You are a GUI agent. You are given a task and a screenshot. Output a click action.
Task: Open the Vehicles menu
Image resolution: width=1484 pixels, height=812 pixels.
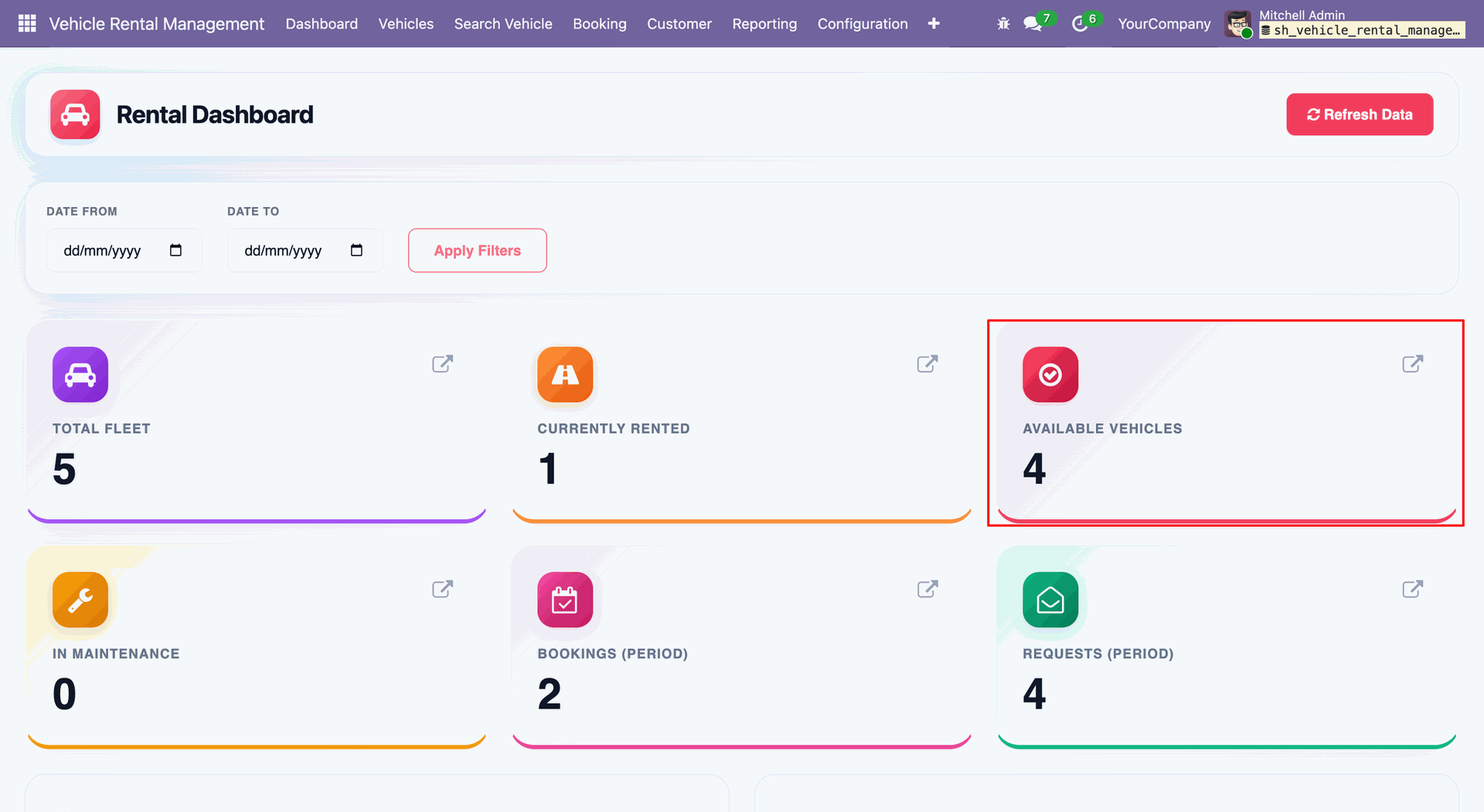[x=406, y=24]
